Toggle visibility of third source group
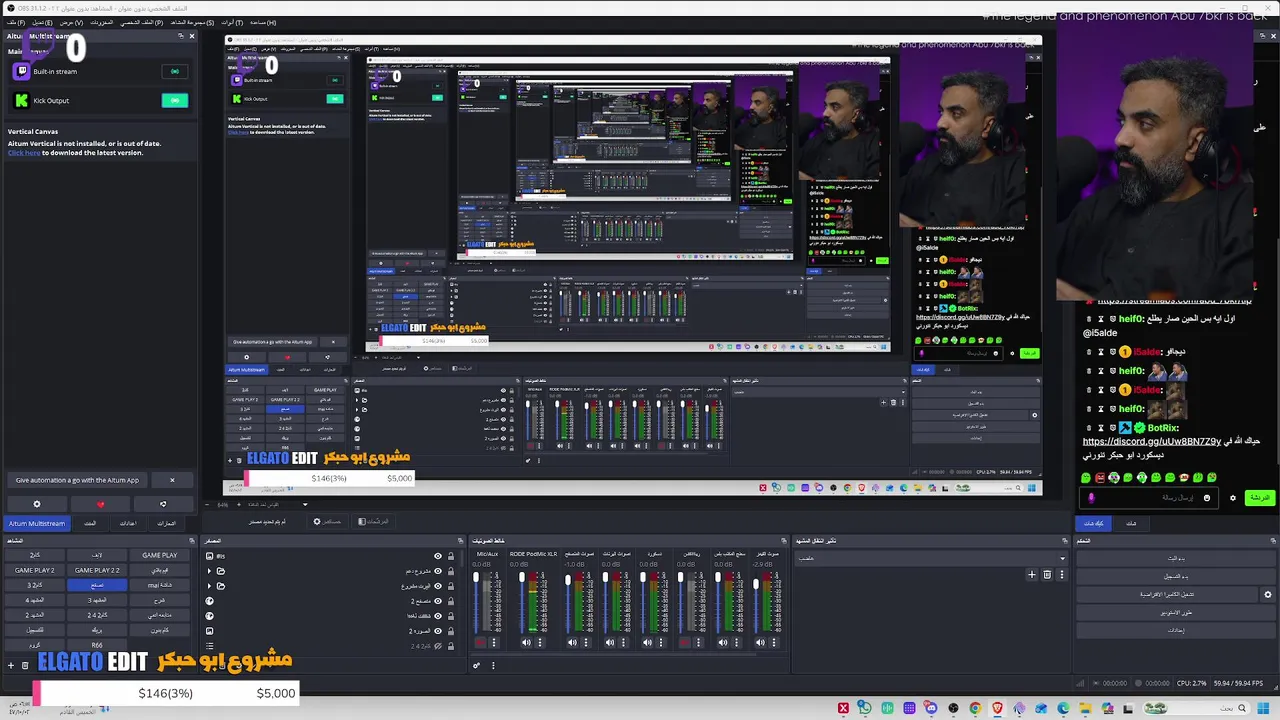The width and height of the screenshot is (1280, 720). pyautogui.click(x=437, y=586)
